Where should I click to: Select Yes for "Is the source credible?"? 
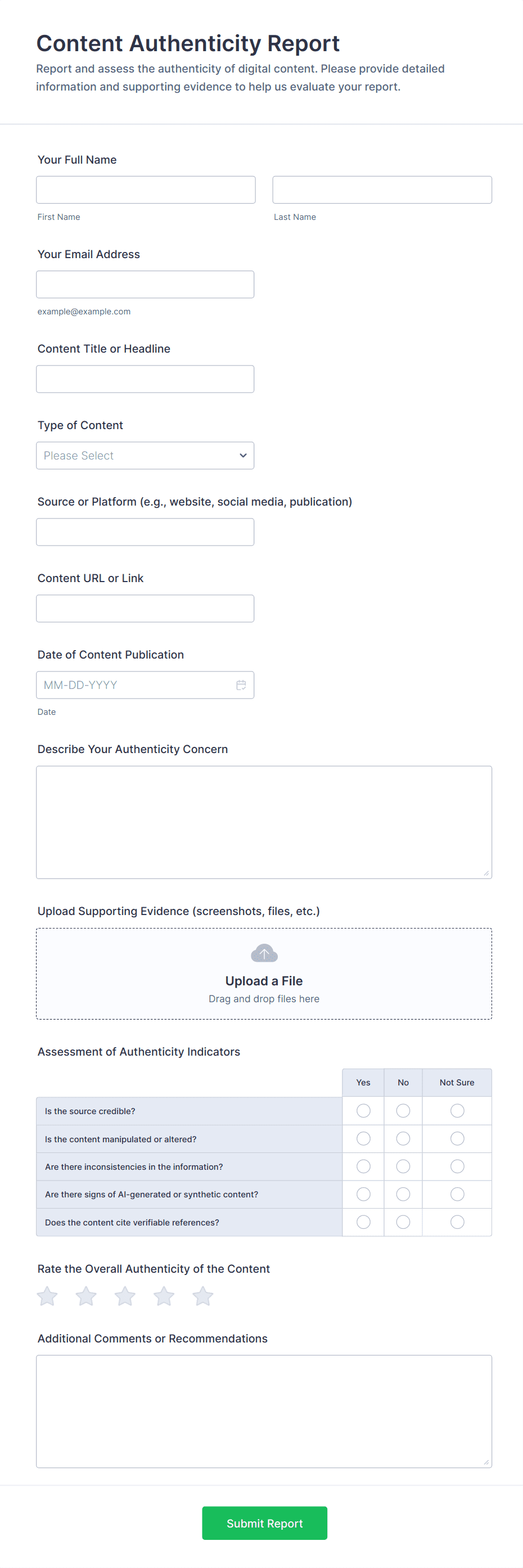coord(363,1111)
